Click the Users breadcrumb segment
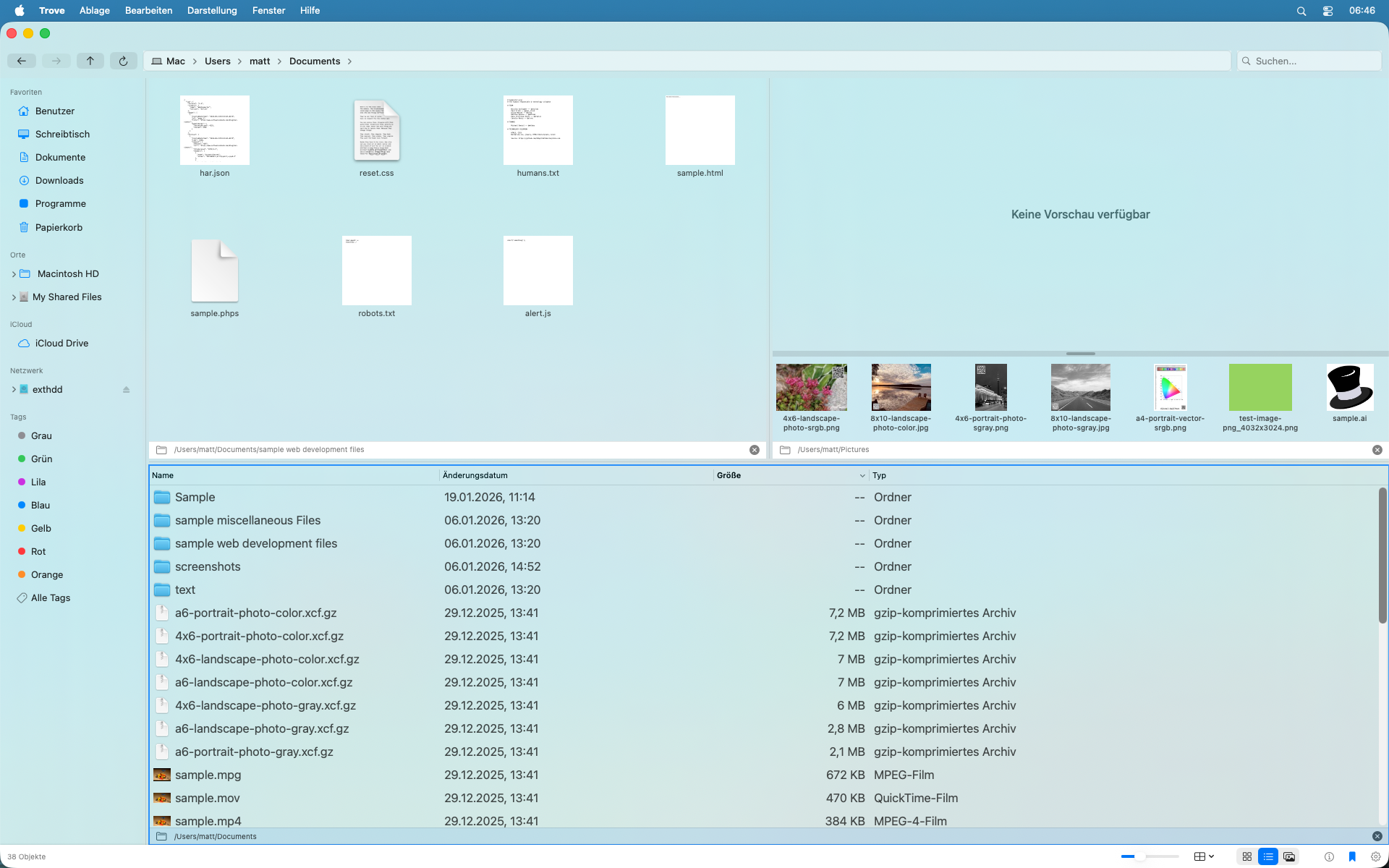Screen dimensions: 1389x868 pyautogui.click(x=217, y=61)
